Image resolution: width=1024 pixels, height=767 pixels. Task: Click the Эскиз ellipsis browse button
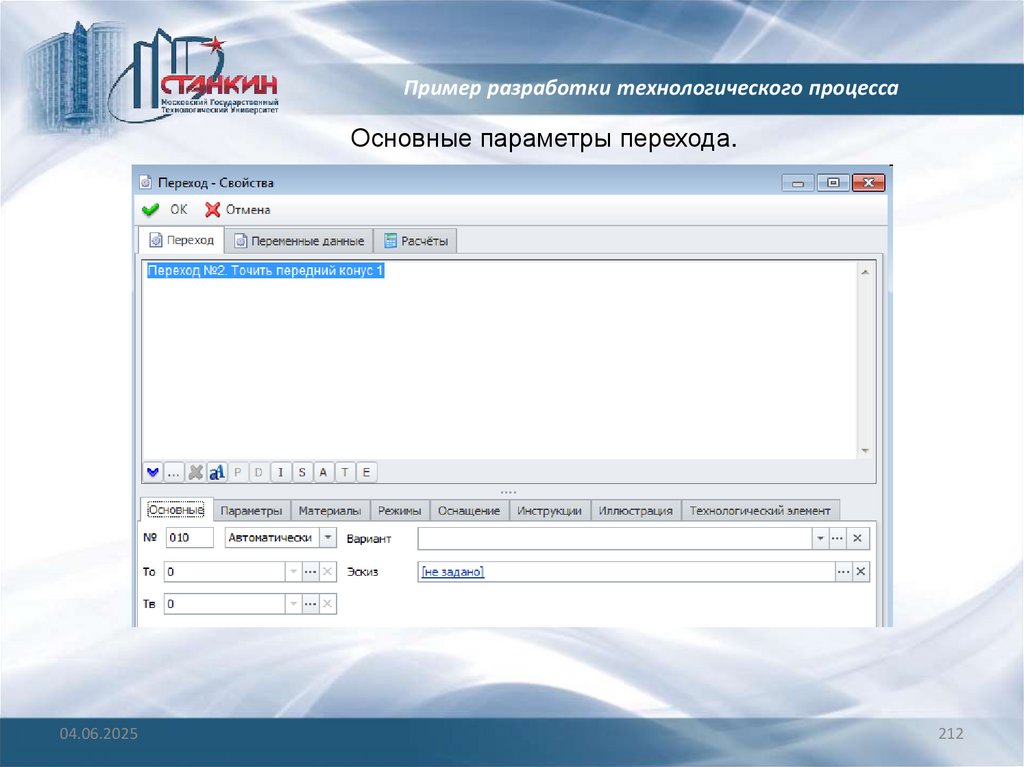coord(844,572)
